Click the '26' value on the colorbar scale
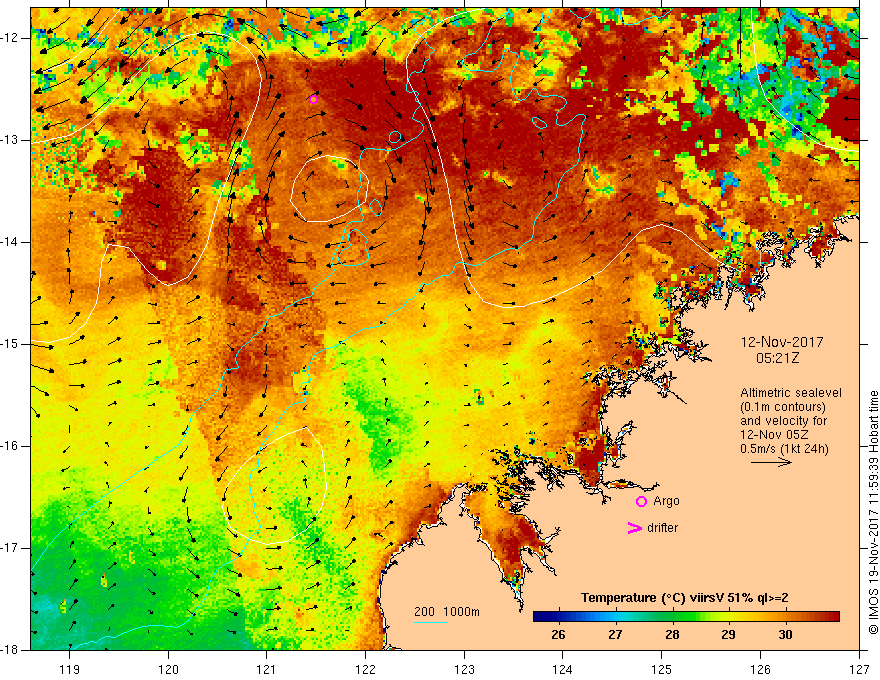 tap(558, 635)
